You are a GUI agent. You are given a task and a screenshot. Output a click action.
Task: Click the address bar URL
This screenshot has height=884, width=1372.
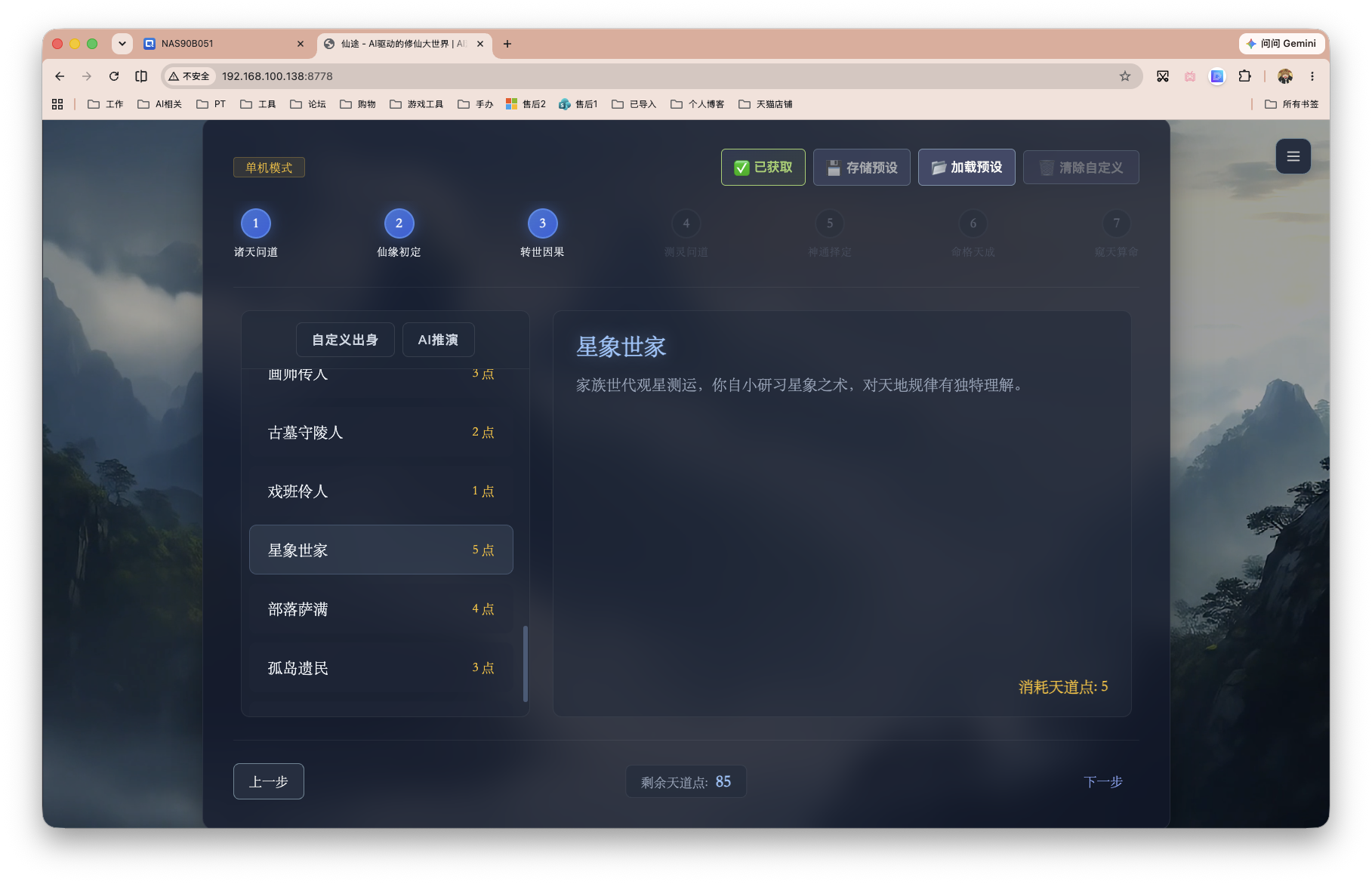[277, 76]
